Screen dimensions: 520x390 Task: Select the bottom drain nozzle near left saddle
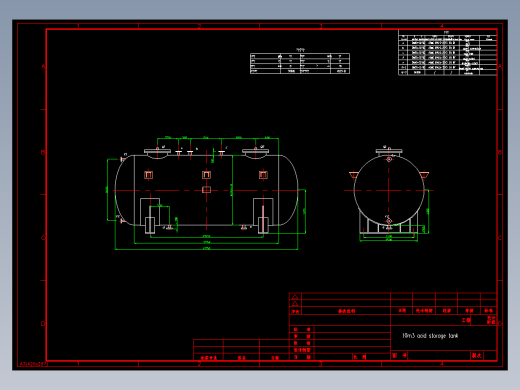(169, 227)
